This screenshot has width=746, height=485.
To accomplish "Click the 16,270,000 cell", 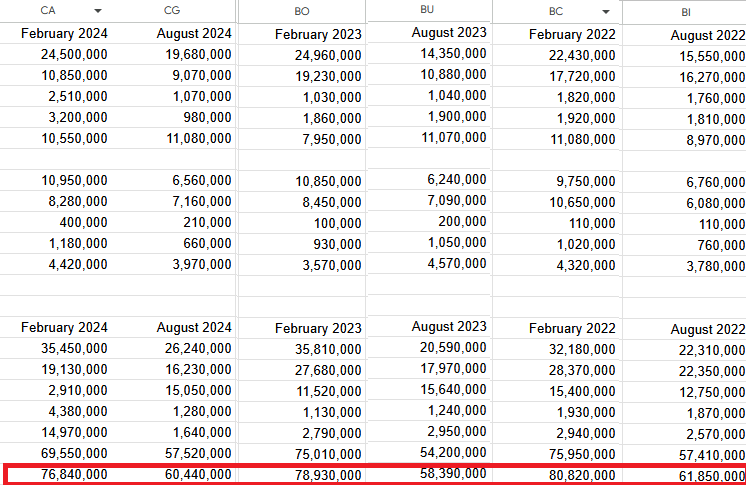I will pyautogui.click(x=712, y=78).
